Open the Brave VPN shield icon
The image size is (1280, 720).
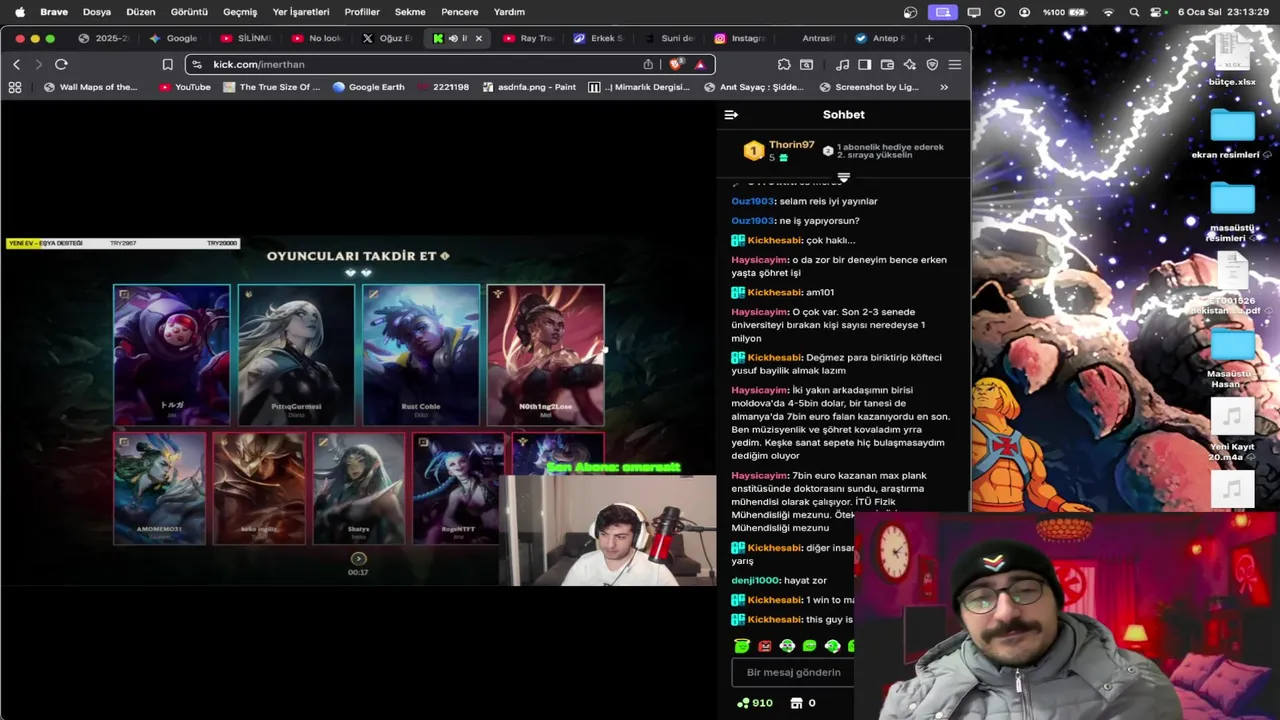(932, 64)
